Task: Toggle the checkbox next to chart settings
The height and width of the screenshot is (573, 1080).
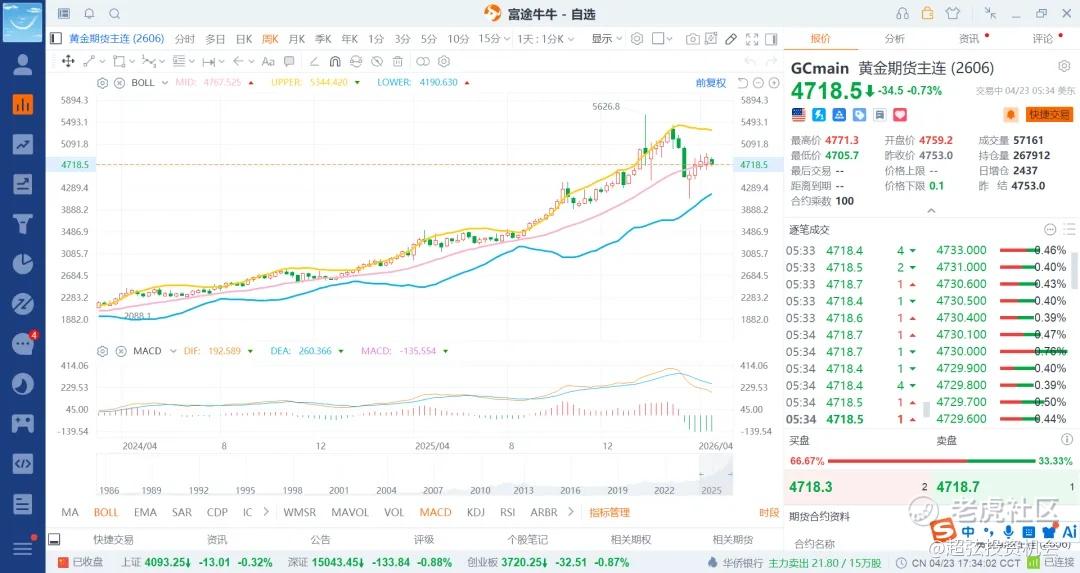Action: [x=659, y=39]
